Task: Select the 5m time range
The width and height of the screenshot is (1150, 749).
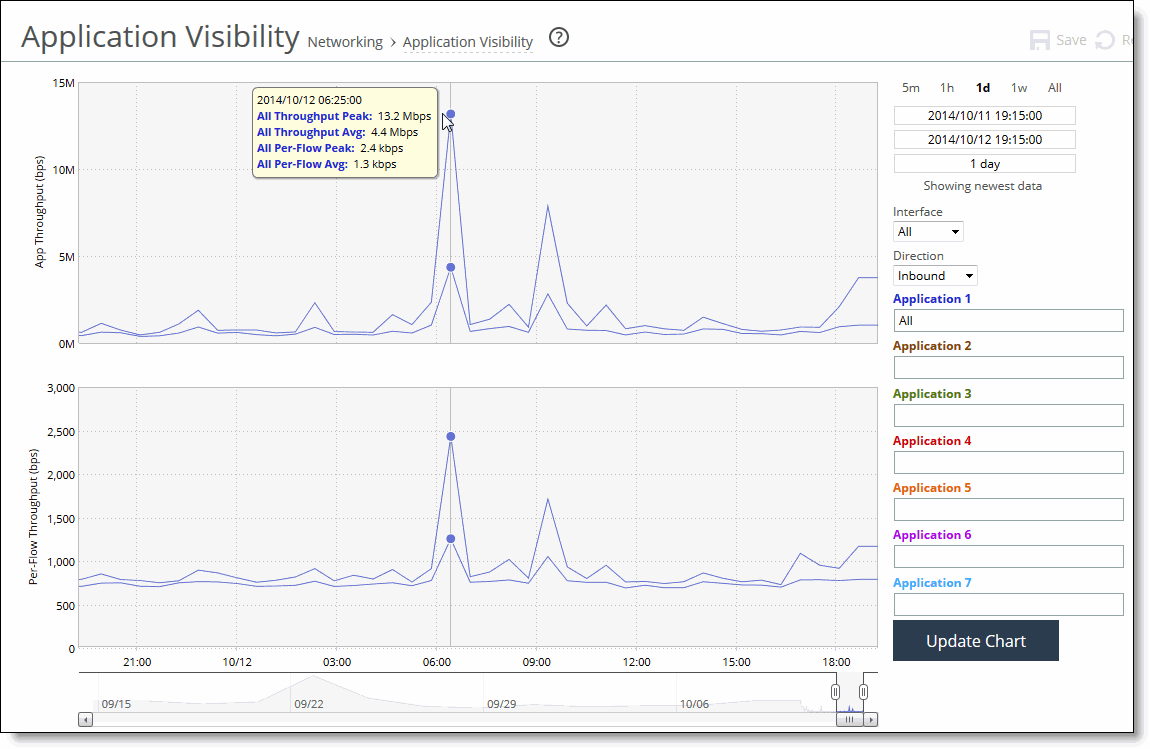Action: click(910, 88)
